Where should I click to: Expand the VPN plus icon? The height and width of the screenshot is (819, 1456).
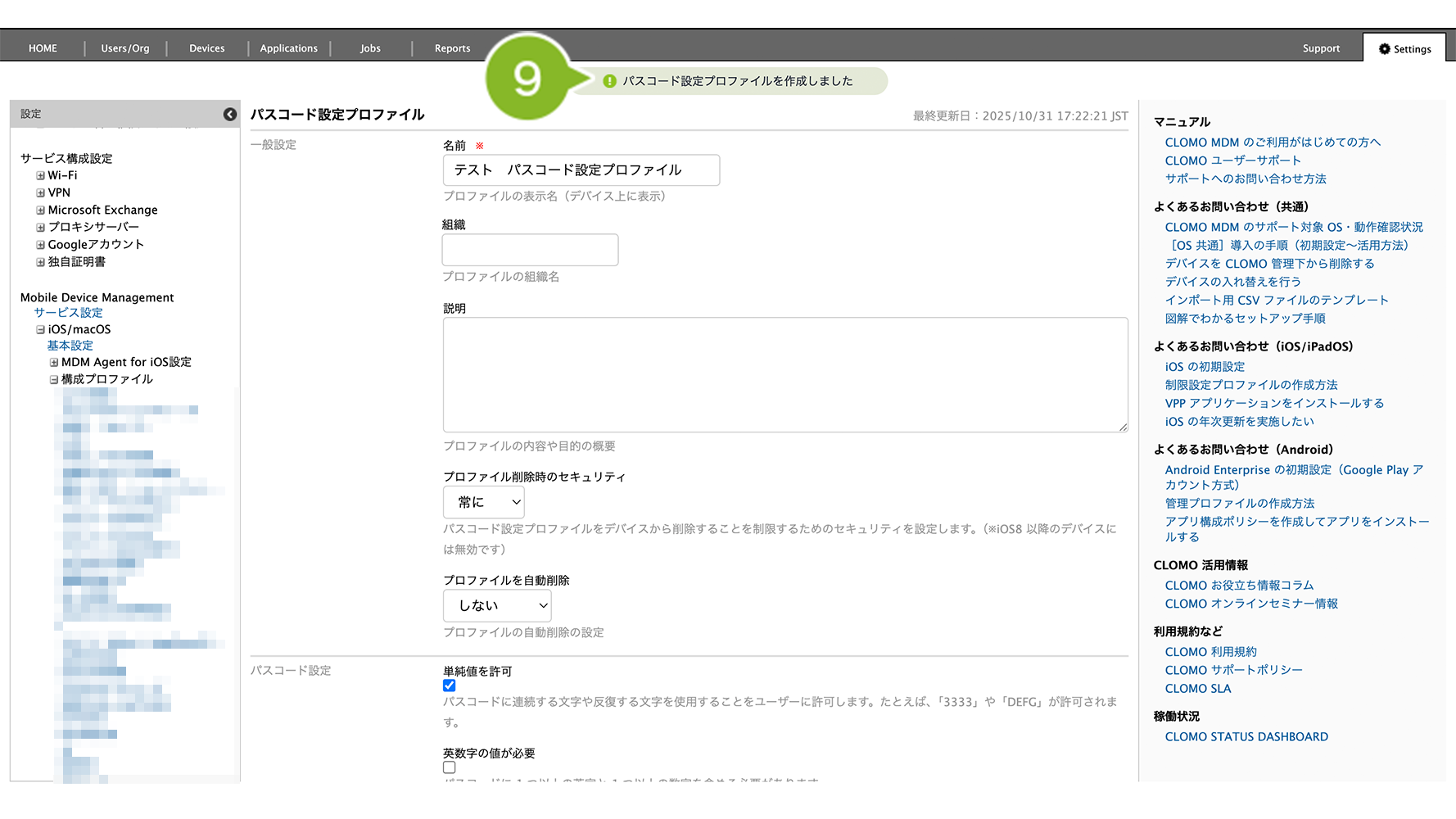[40, 193]
